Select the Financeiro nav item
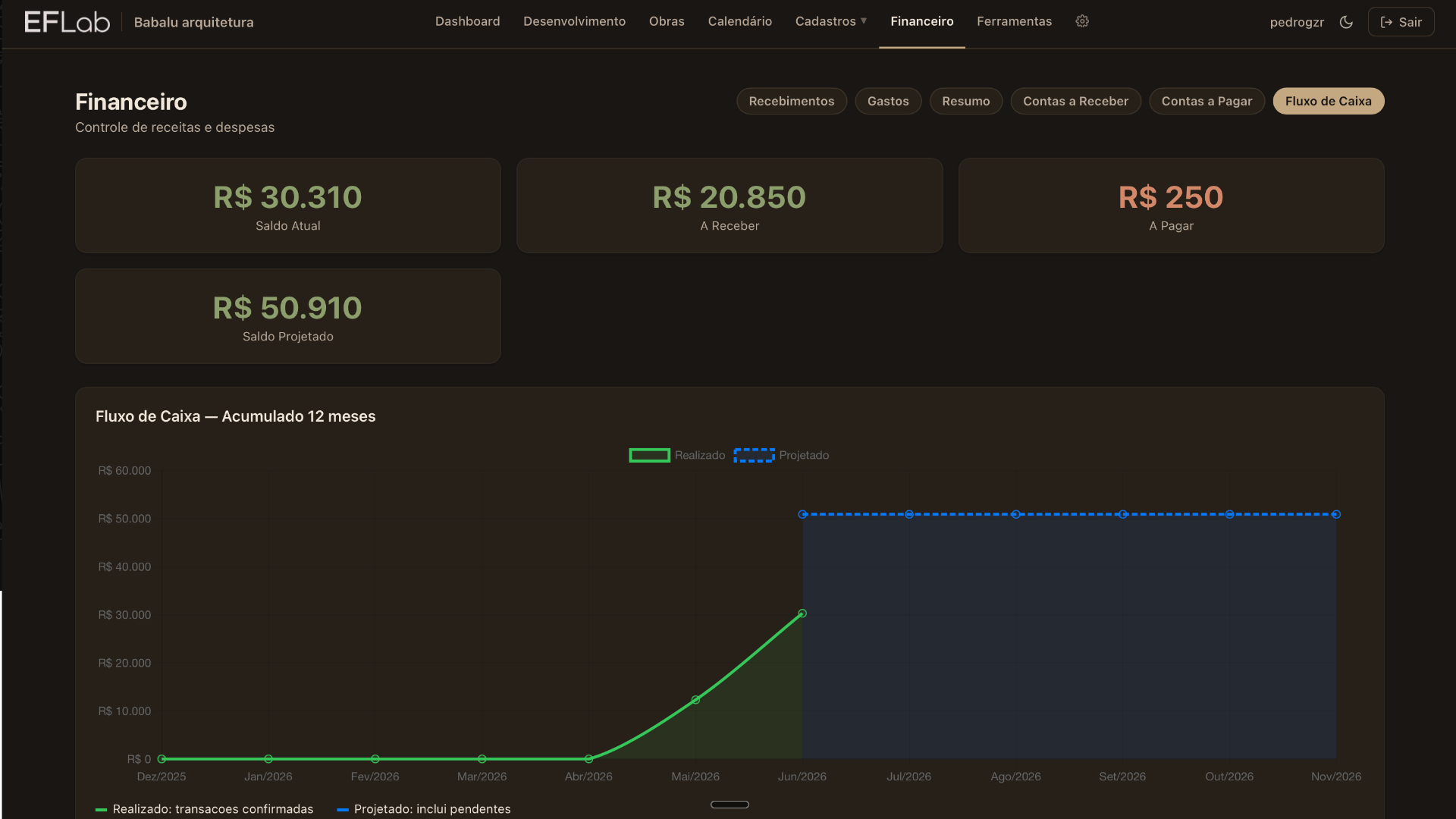Viewport: 1456px width, 819px height. pos(921,21)
